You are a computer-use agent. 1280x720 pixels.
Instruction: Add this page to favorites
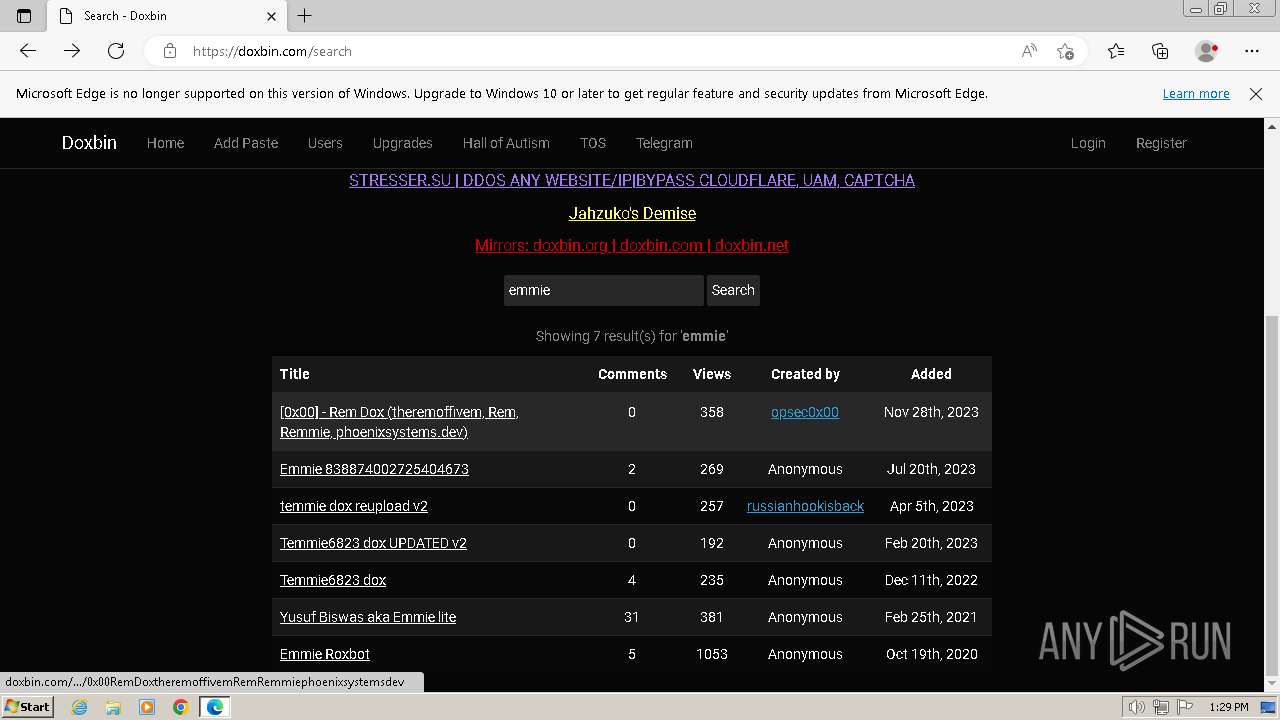(1066, 51)
